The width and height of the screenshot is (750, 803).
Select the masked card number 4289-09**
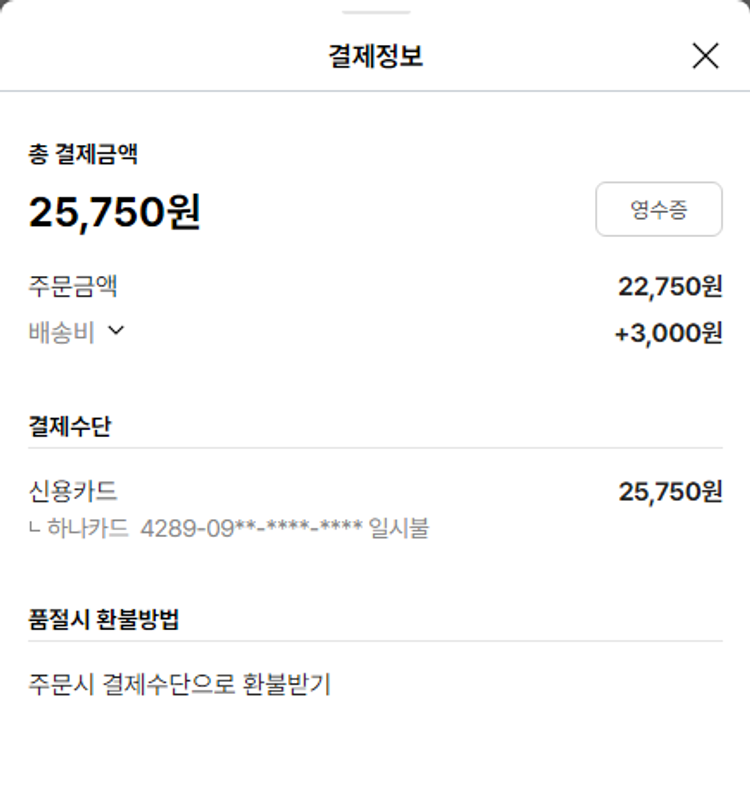(251, 527)
